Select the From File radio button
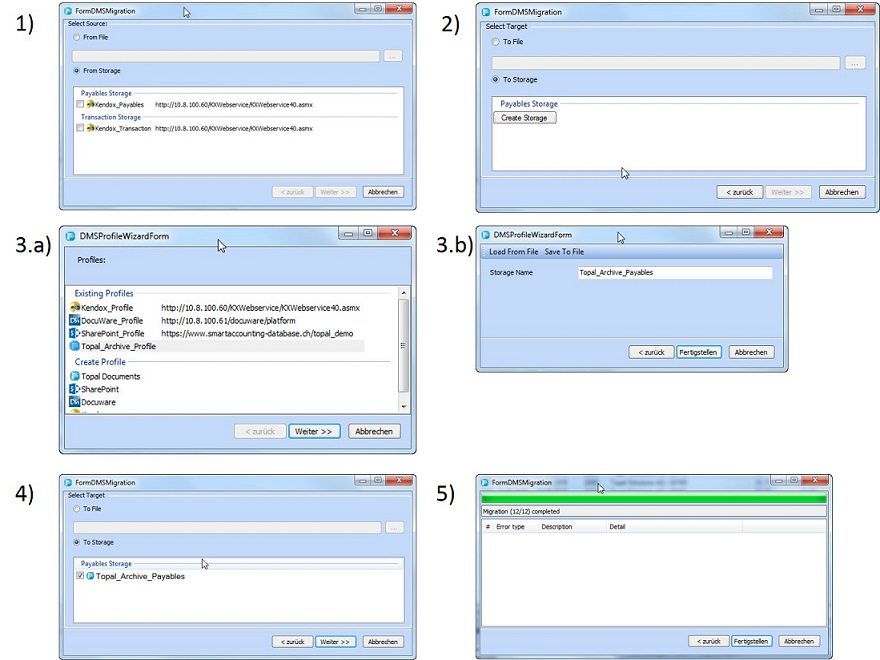This screenshot has height=660, width=880. (77, 37)
